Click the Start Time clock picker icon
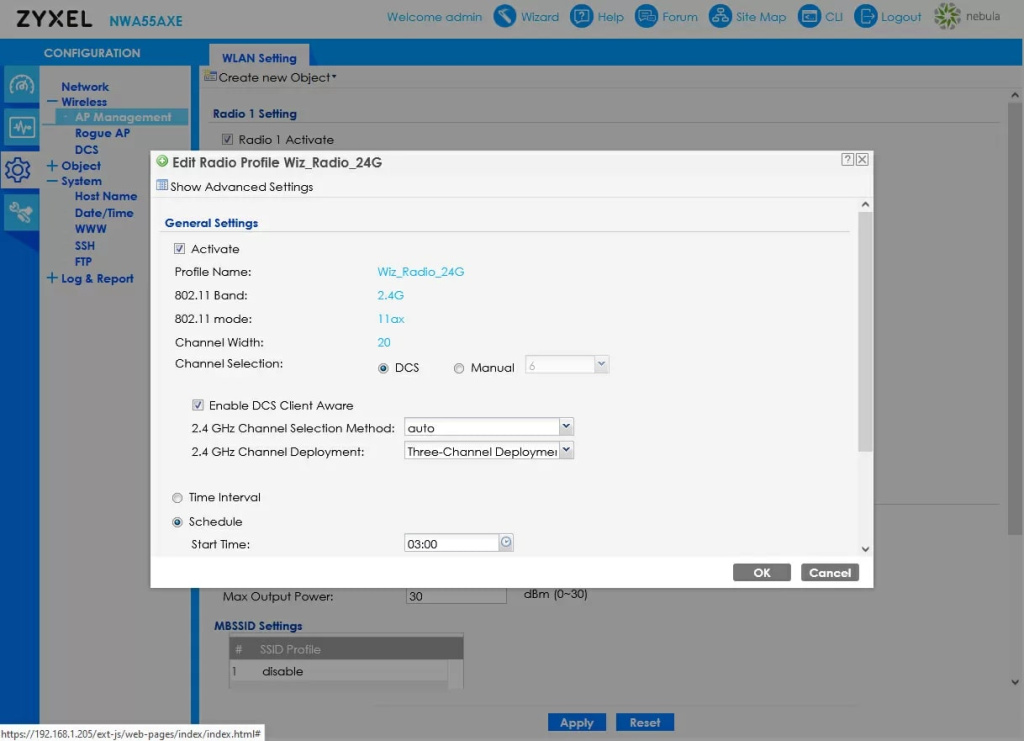The image size is (1024, 741). click(x=506, y=543)
